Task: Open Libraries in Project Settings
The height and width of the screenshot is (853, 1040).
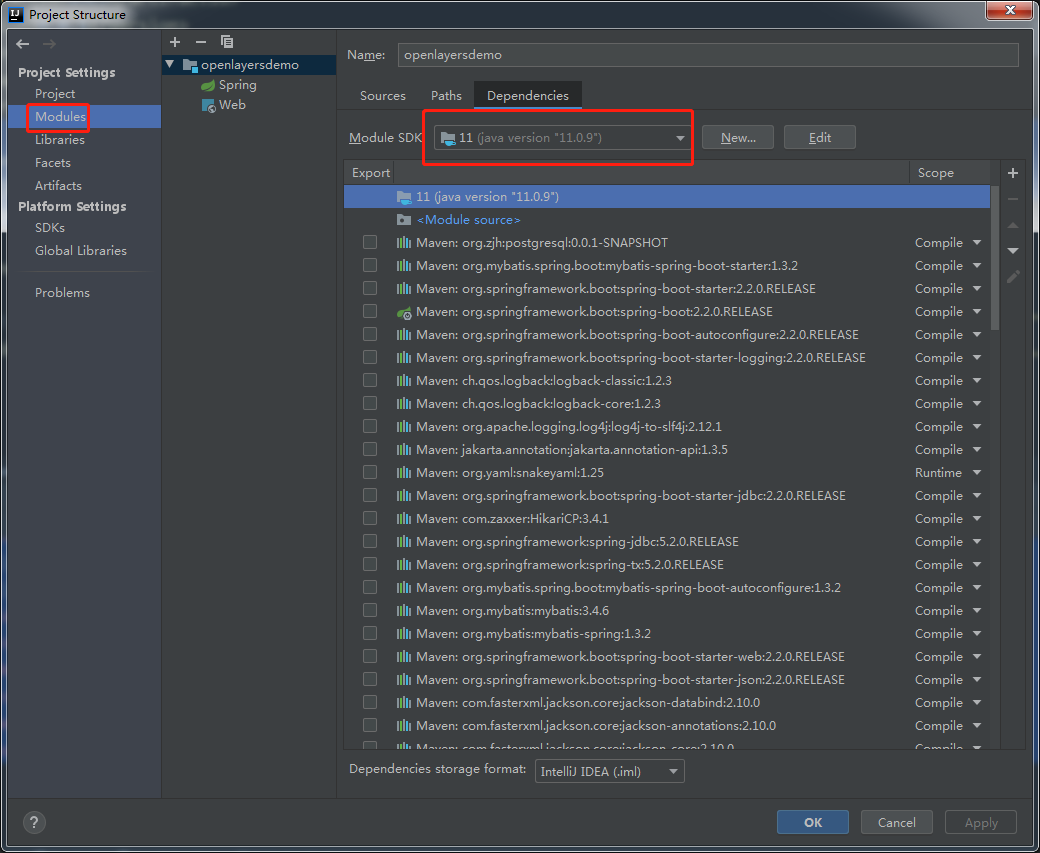Action: [60, 140]
